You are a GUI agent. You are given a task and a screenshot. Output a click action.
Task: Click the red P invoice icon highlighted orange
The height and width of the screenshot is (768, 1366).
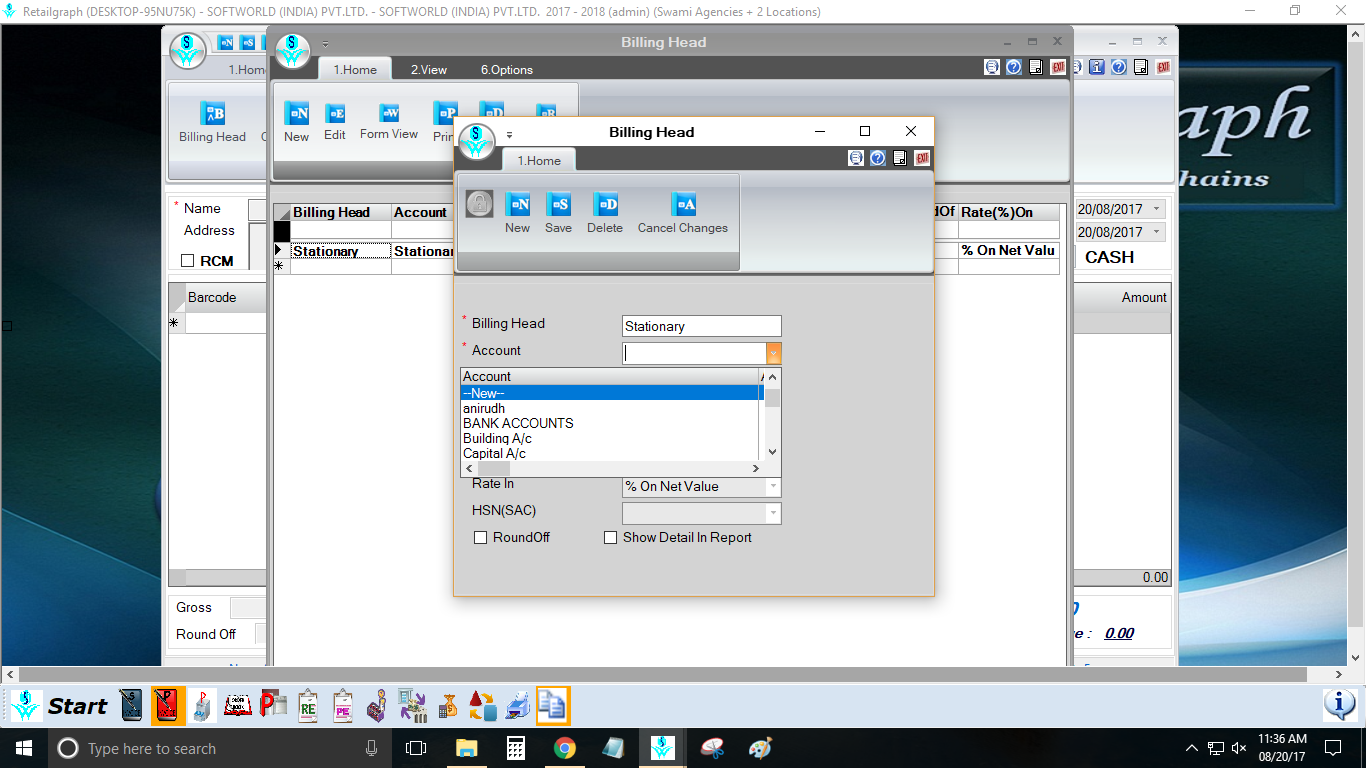pyautogui.click(x=168, y=705)
